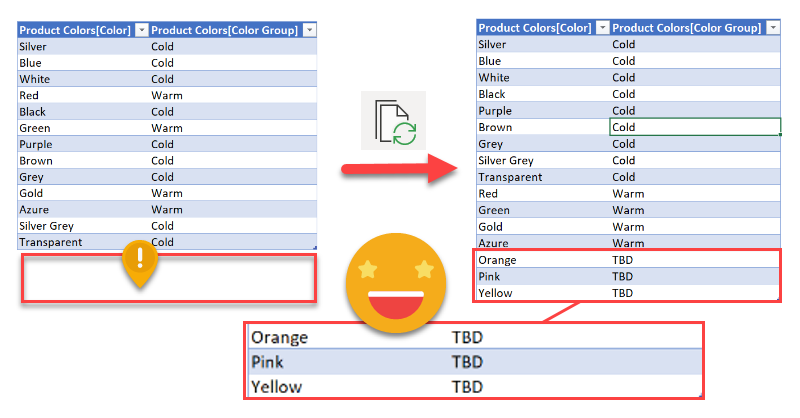Click the Transparent cell in the left table

coord(49,242)
